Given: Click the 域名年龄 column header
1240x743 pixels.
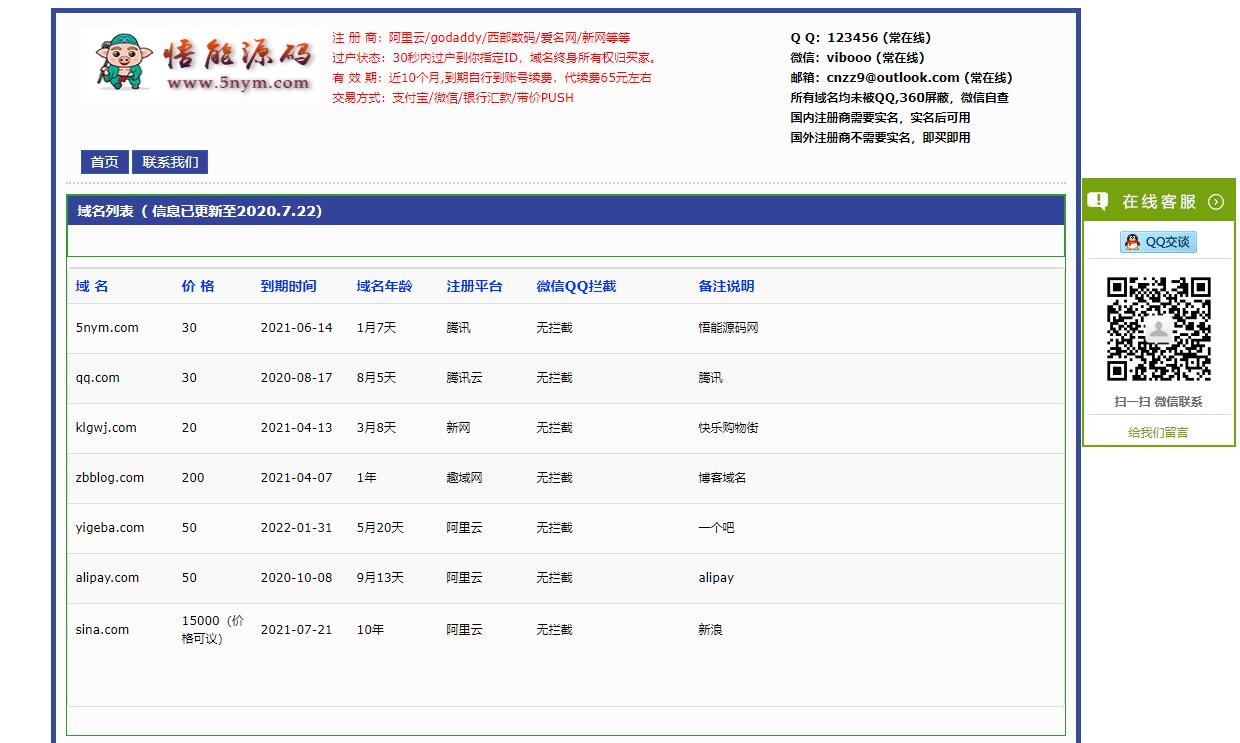Looking at the screenshot, I should 384,286.
